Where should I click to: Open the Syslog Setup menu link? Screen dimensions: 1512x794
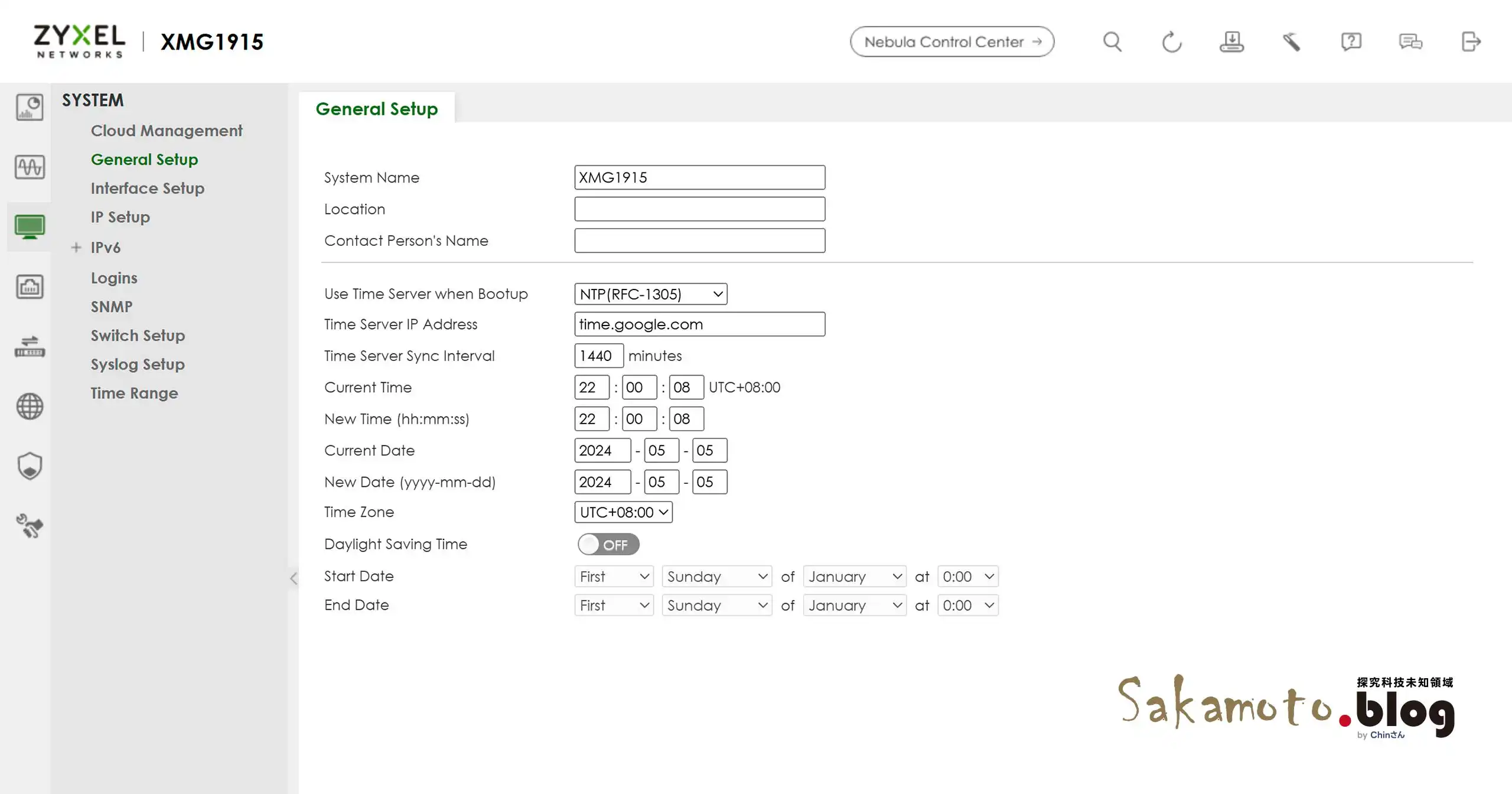[138, 365]
